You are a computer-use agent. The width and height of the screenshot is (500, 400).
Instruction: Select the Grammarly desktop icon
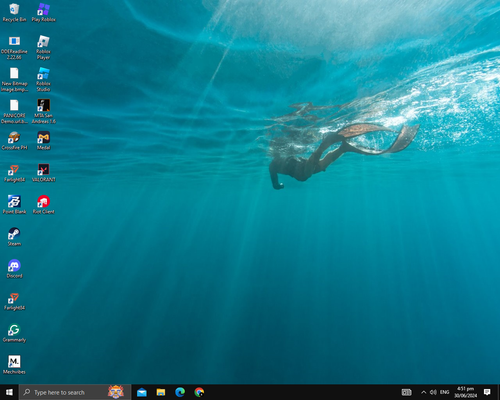[14, 333]
